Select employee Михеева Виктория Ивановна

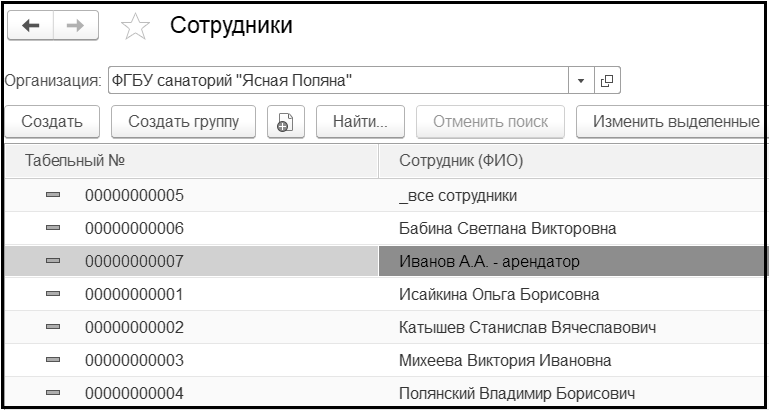point(505,360)
